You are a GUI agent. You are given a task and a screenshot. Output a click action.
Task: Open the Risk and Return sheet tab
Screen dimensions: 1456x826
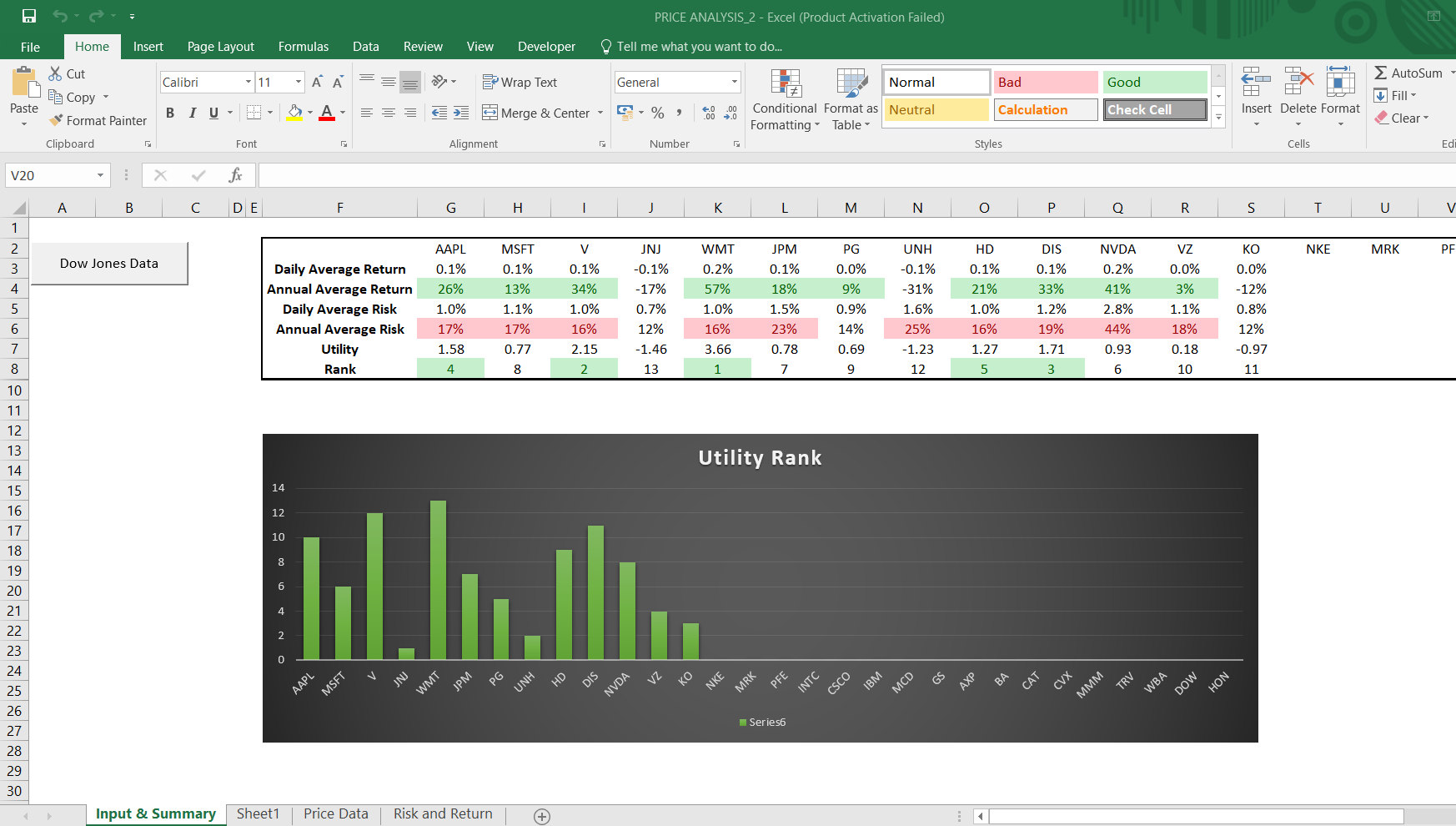tap(442, 813)
